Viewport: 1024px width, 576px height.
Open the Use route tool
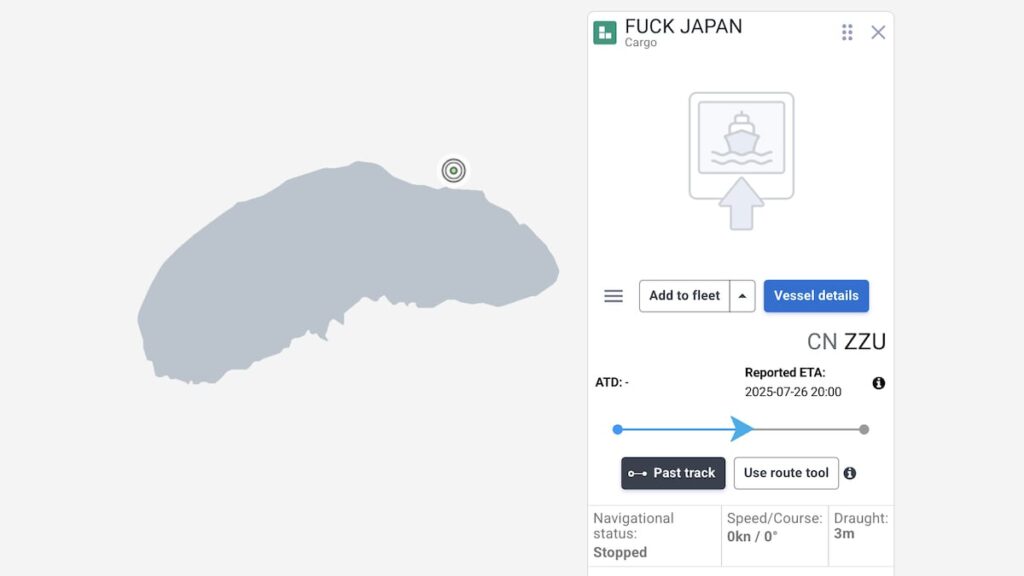coord(786,473)
